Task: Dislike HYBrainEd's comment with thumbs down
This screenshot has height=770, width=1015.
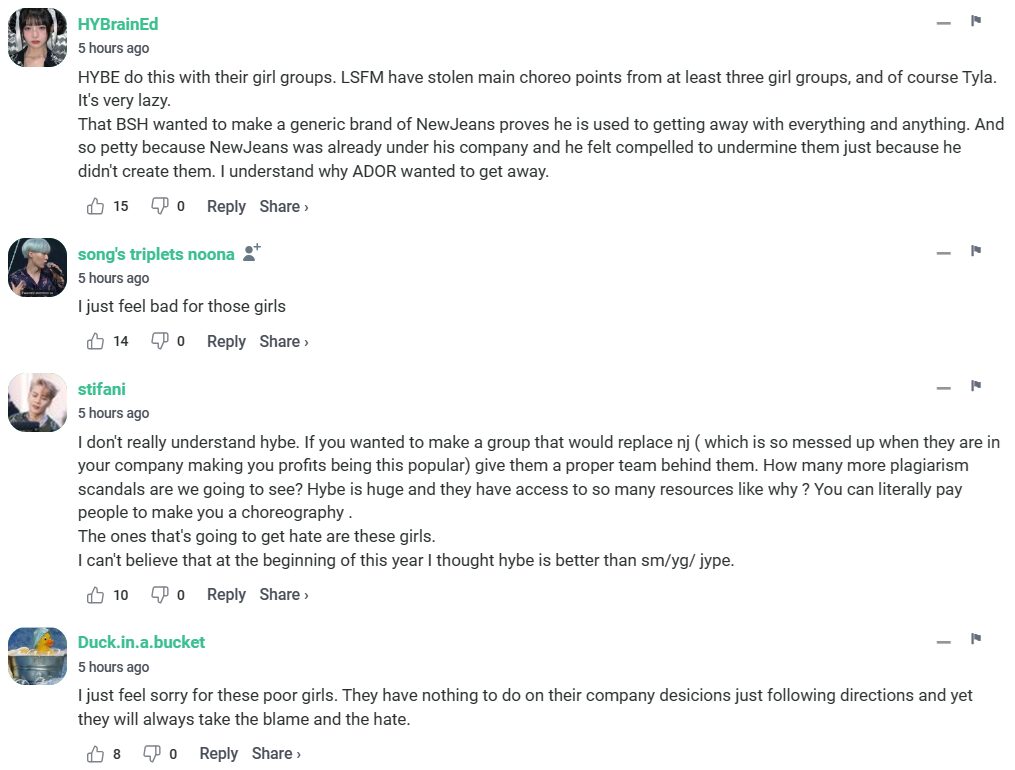Action: [159, 206]
